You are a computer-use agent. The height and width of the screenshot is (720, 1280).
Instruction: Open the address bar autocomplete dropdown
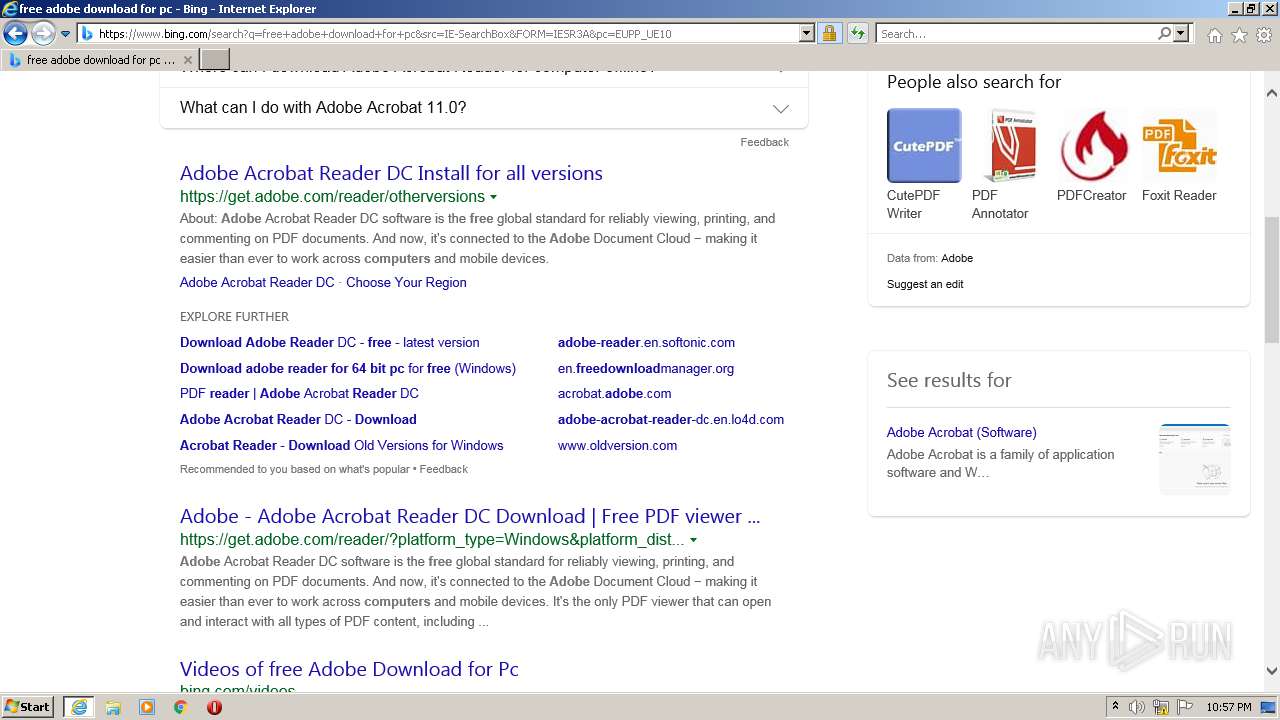807,34
